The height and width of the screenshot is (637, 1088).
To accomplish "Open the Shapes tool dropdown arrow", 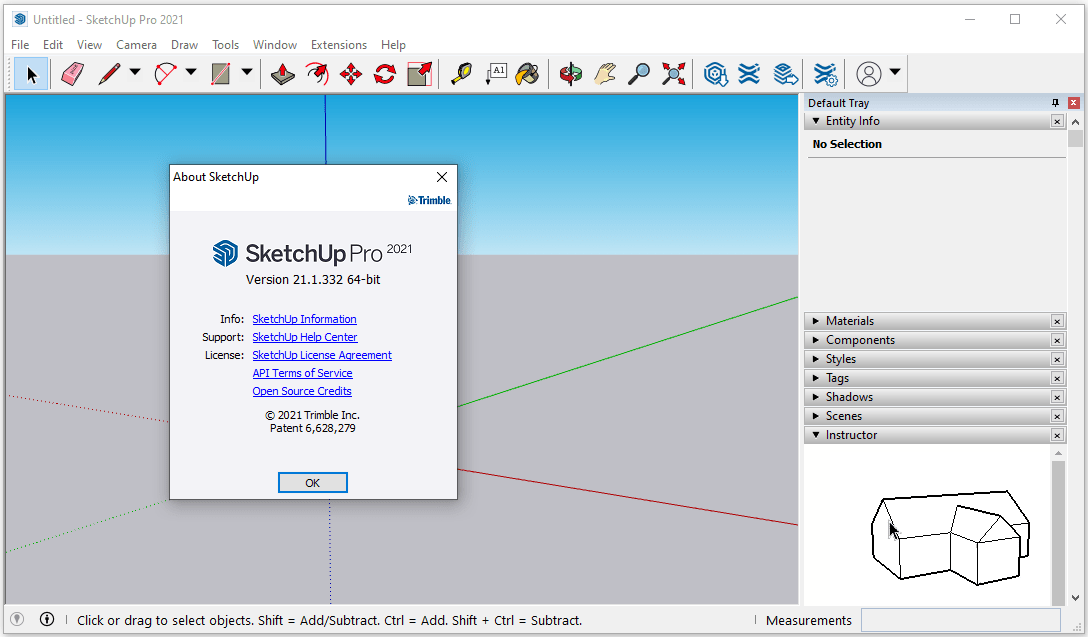I will 246,72.
